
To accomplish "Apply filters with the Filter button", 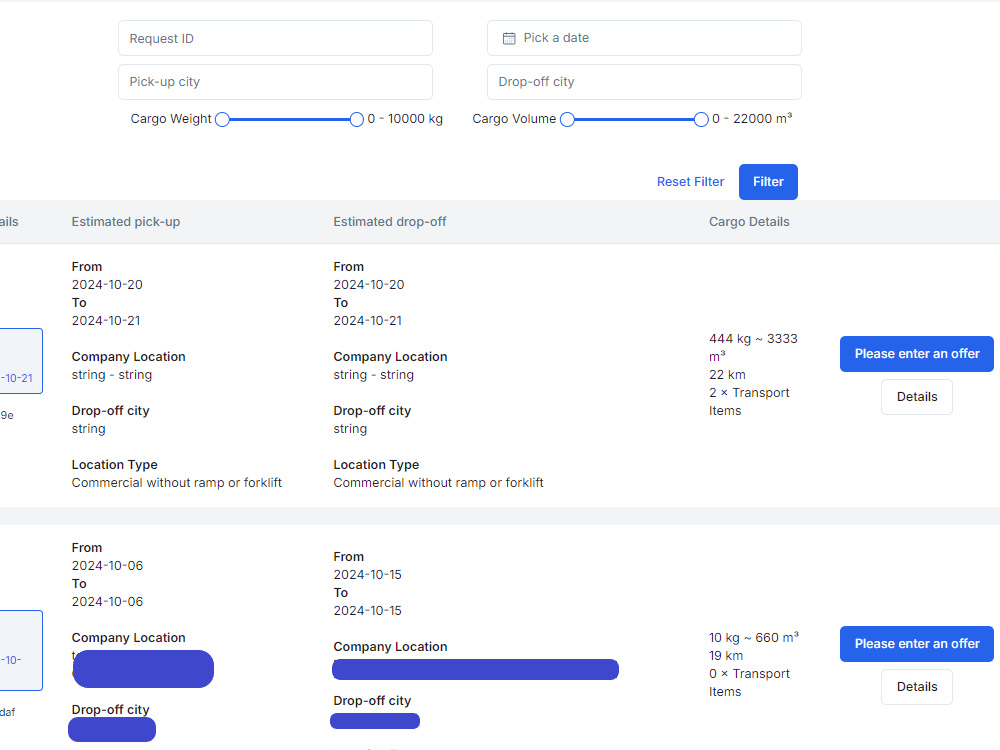I will coord(768,182).
